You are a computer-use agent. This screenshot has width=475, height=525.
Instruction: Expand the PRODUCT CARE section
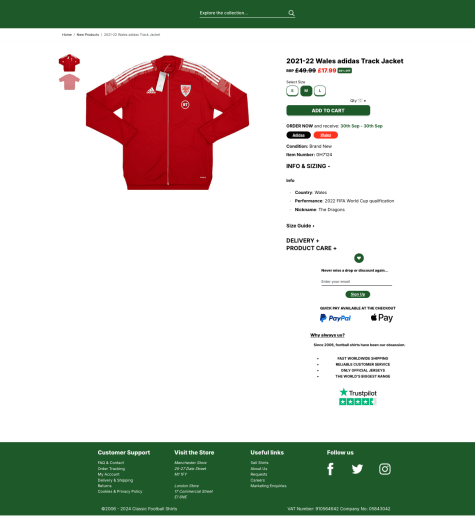pyautogui.click(x=311, y=248)
